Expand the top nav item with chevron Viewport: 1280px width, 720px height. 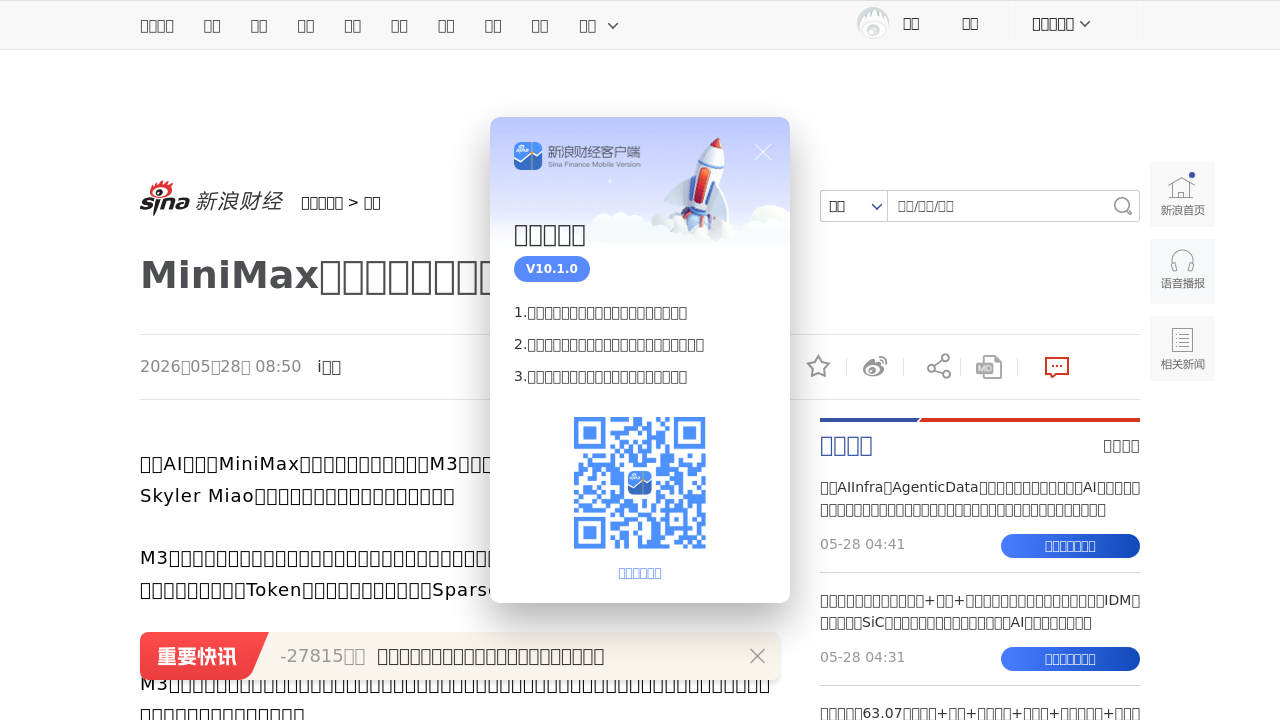click(599, 25)
